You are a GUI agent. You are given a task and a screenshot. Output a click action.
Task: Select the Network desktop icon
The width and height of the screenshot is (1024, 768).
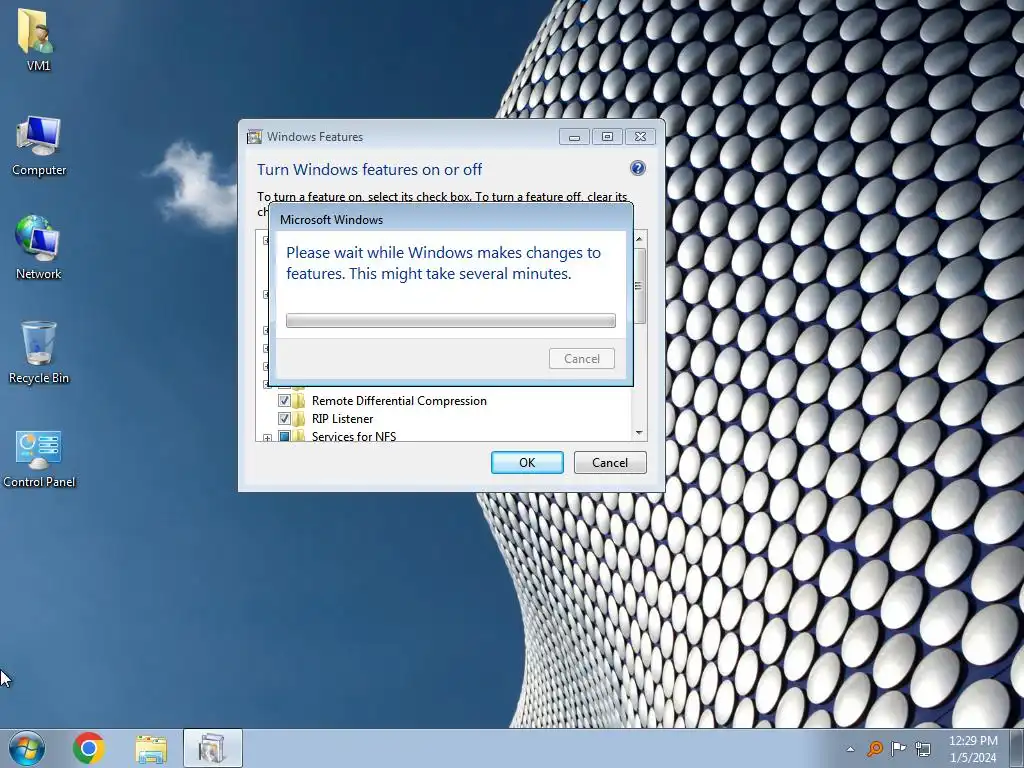click(38, 248)
